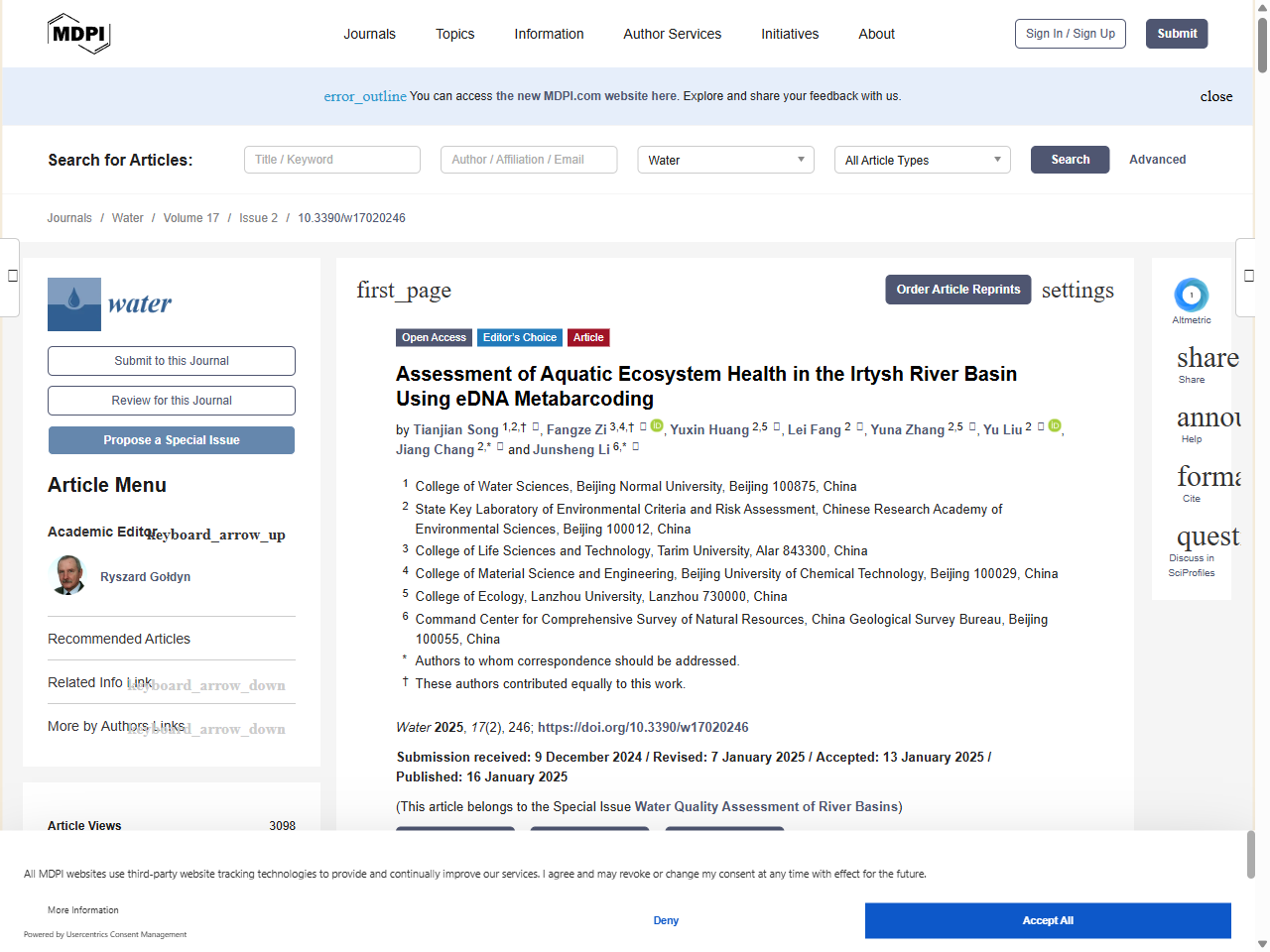Viewport: 1270px width, 952px height.
Task: Click the Title / Keyword search field
Action: coord(331,160)
